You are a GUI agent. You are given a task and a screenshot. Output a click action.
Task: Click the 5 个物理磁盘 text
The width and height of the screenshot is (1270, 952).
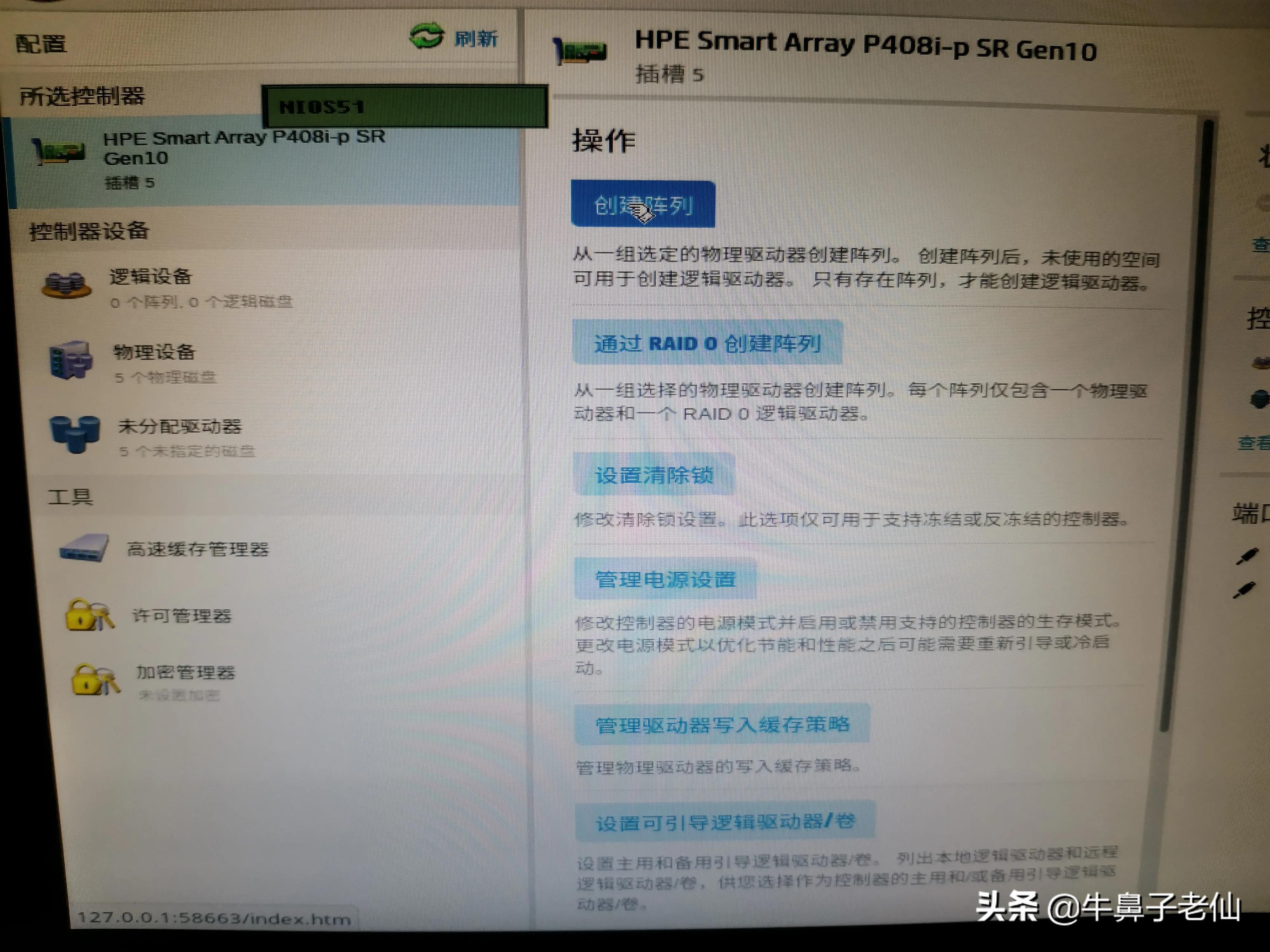click(165, 378)
